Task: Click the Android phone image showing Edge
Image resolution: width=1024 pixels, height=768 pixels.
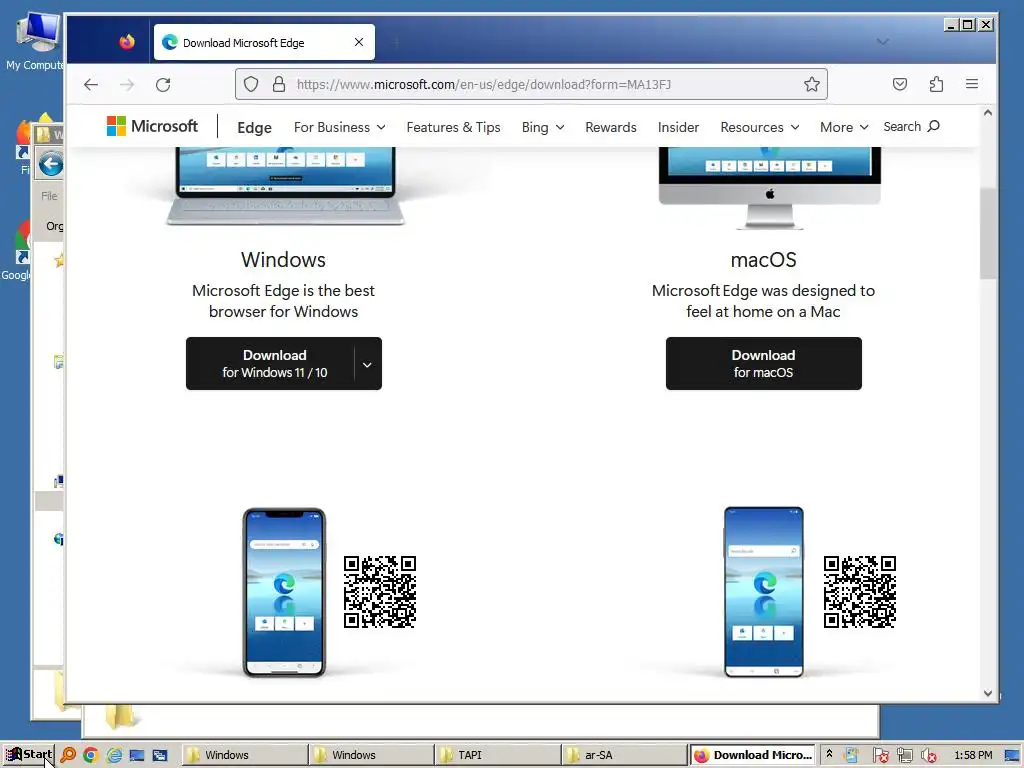Action: click(x=763, y=592)
